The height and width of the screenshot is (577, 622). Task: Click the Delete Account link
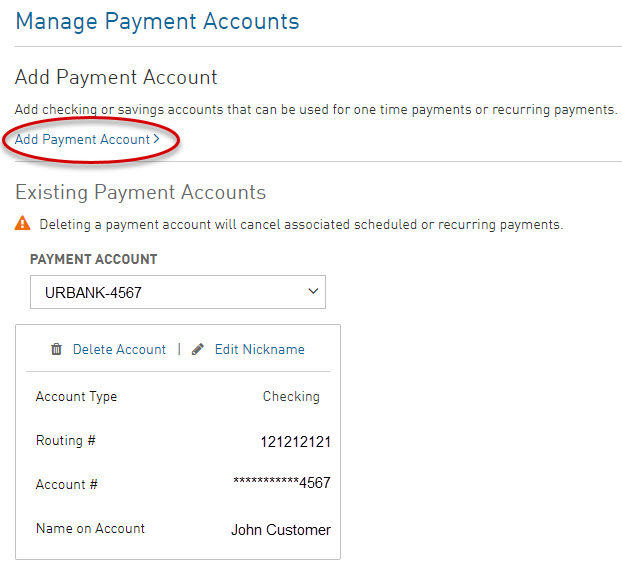tap(119, 350)
